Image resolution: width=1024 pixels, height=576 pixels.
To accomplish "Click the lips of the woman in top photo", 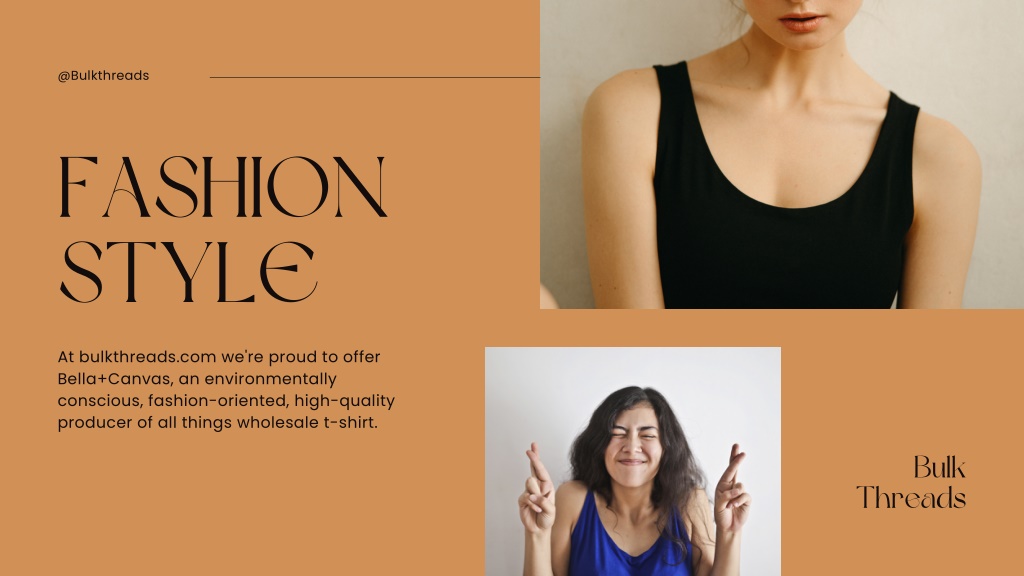I will point(803,23).
